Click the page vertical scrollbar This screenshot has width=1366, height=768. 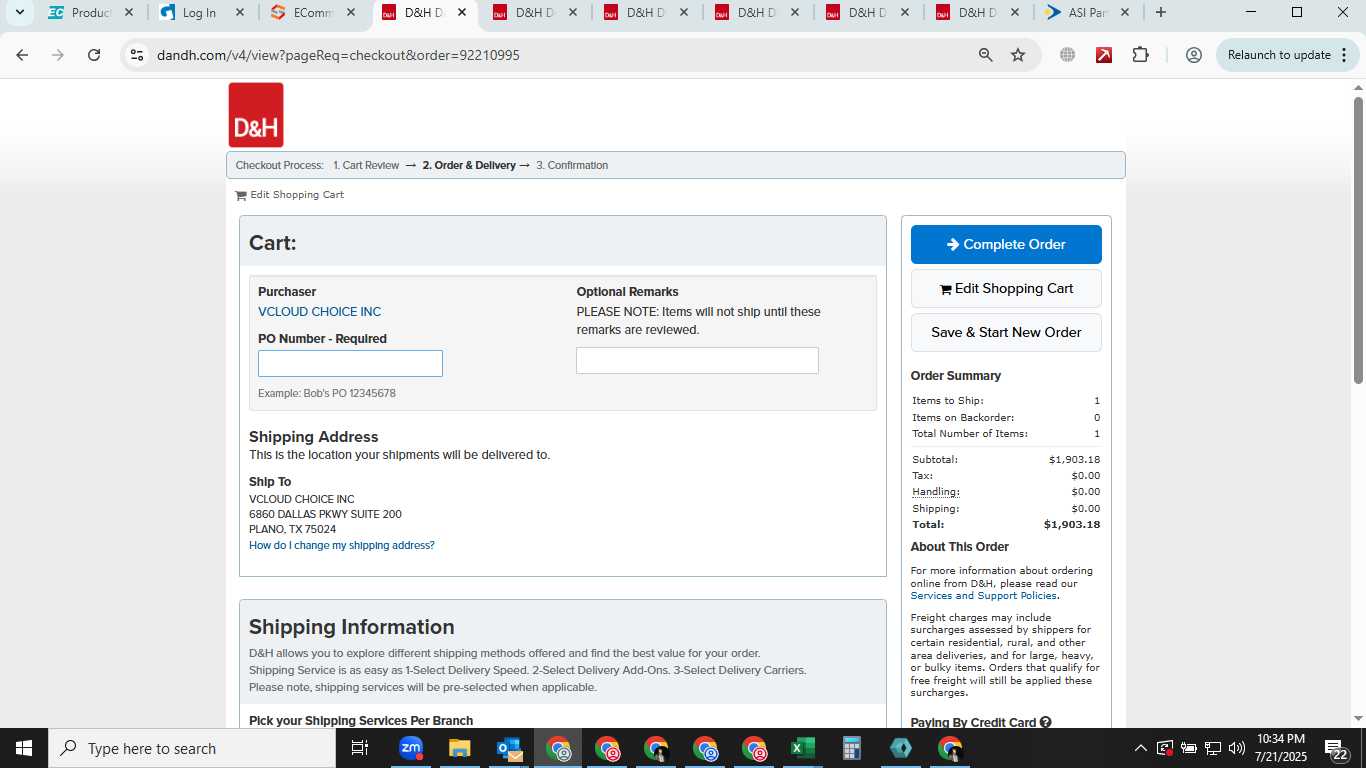[1358, 240]
